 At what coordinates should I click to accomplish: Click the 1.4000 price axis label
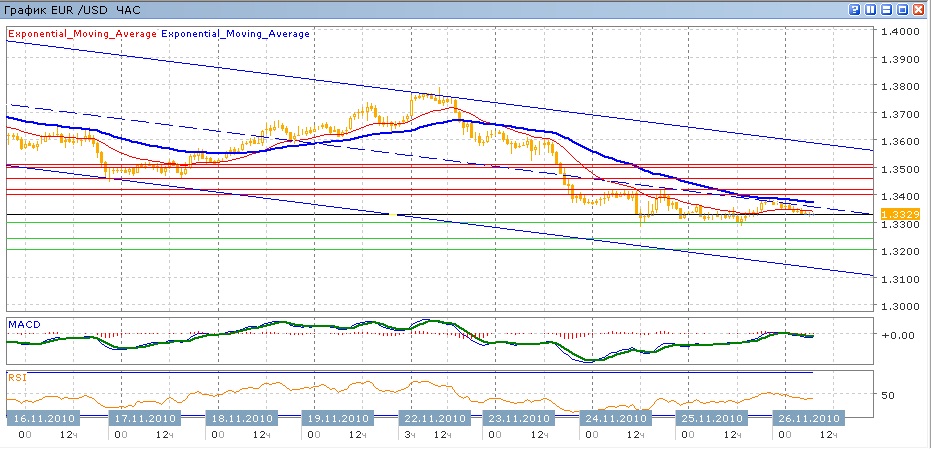(901, 32)
